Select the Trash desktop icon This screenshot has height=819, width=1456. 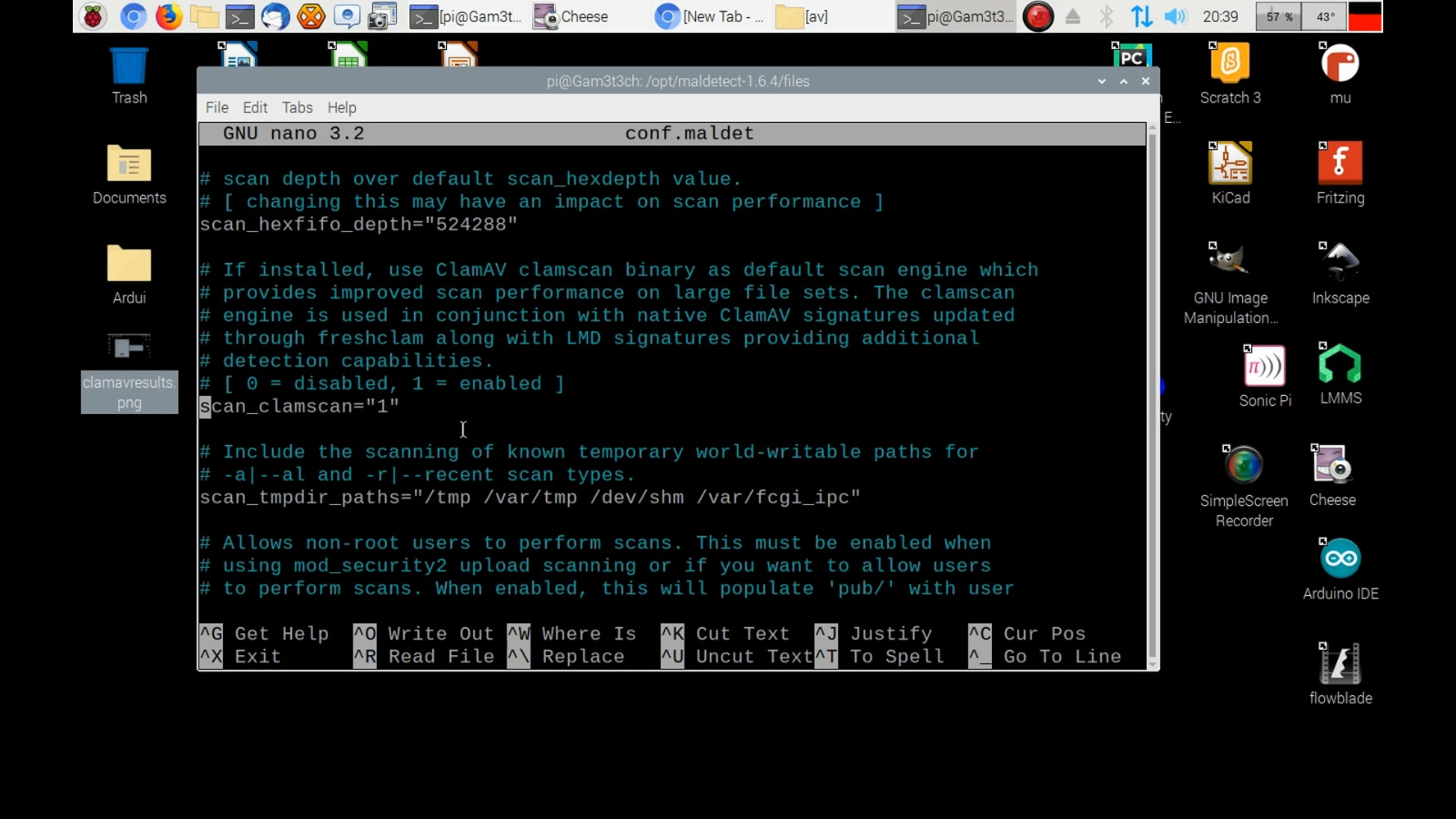pyautogui.click(x=129, y=76)
